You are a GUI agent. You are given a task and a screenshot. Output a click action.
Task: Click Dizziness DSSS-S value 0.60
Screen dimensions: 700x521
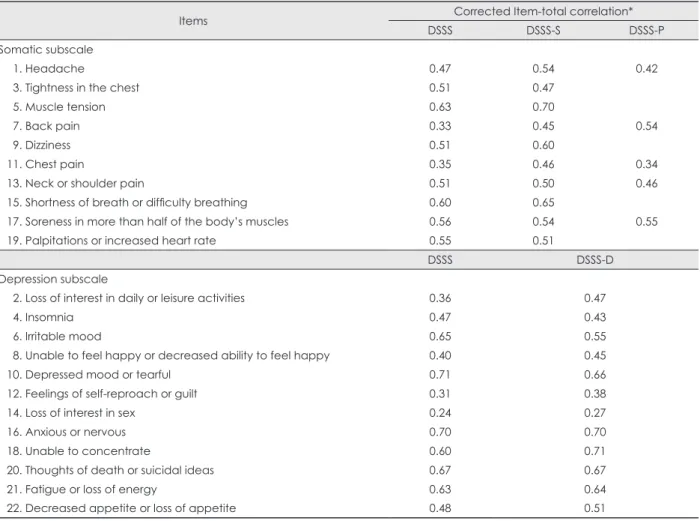pos(543,146)
